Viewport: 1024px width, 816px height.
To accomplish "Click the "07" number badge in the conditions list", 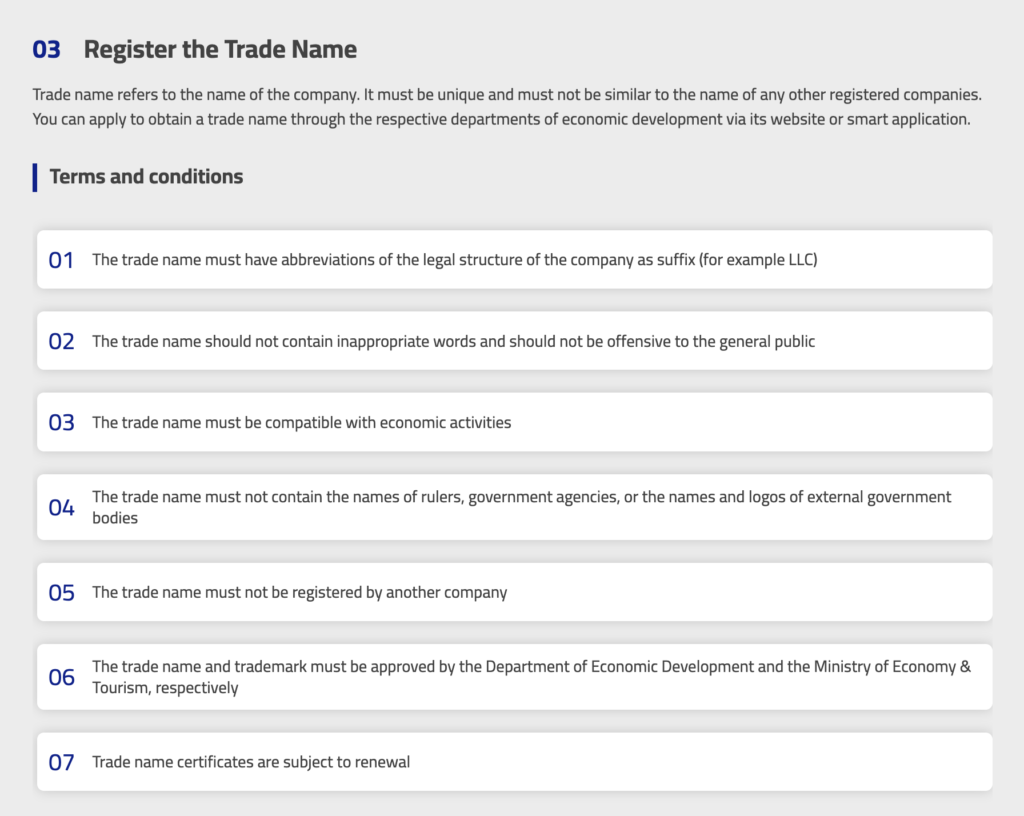I will tap(62, 763).
